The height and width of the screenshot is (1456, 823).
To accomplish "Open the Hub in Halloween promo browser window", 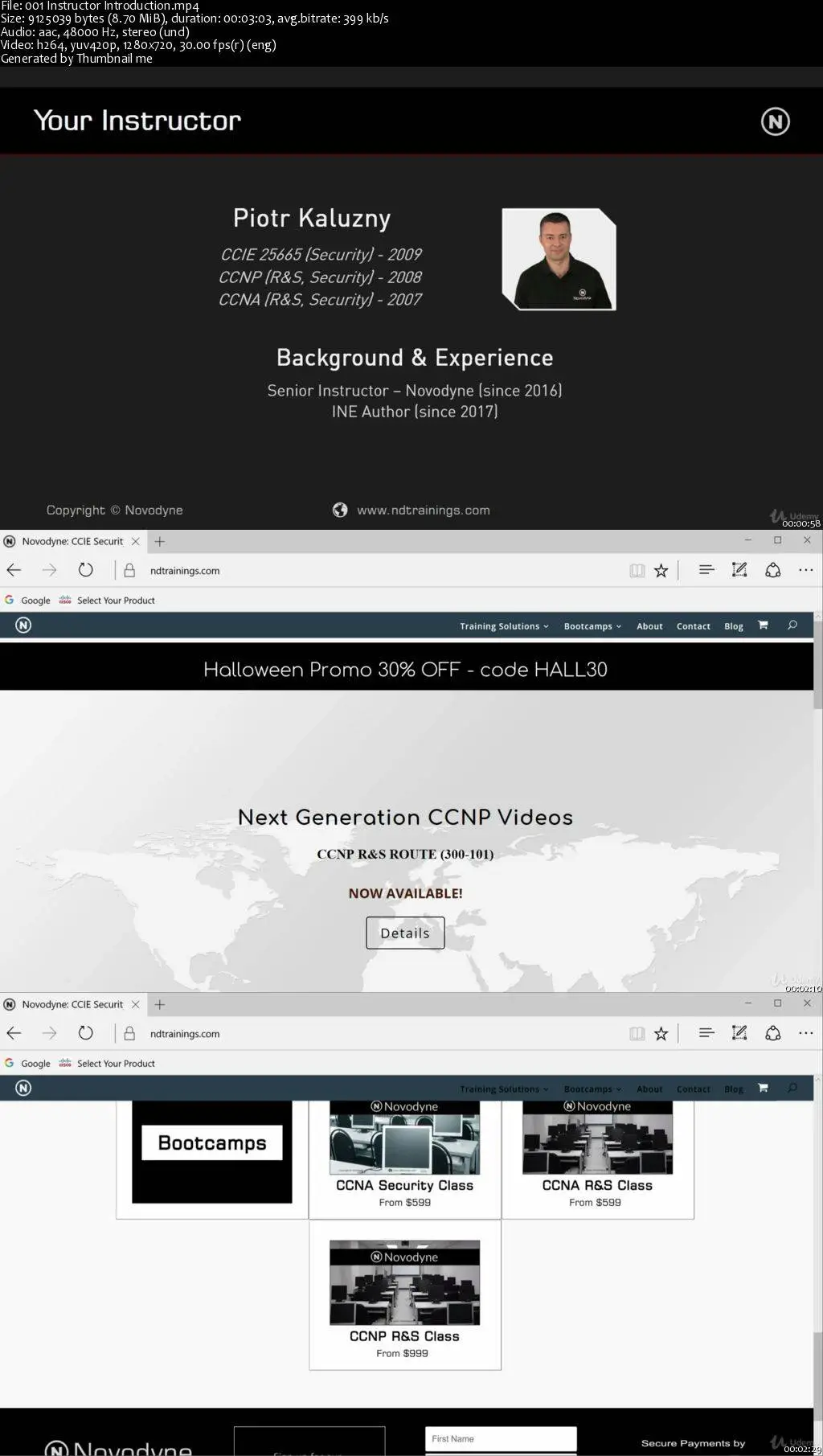I will (x=706, y=569).
